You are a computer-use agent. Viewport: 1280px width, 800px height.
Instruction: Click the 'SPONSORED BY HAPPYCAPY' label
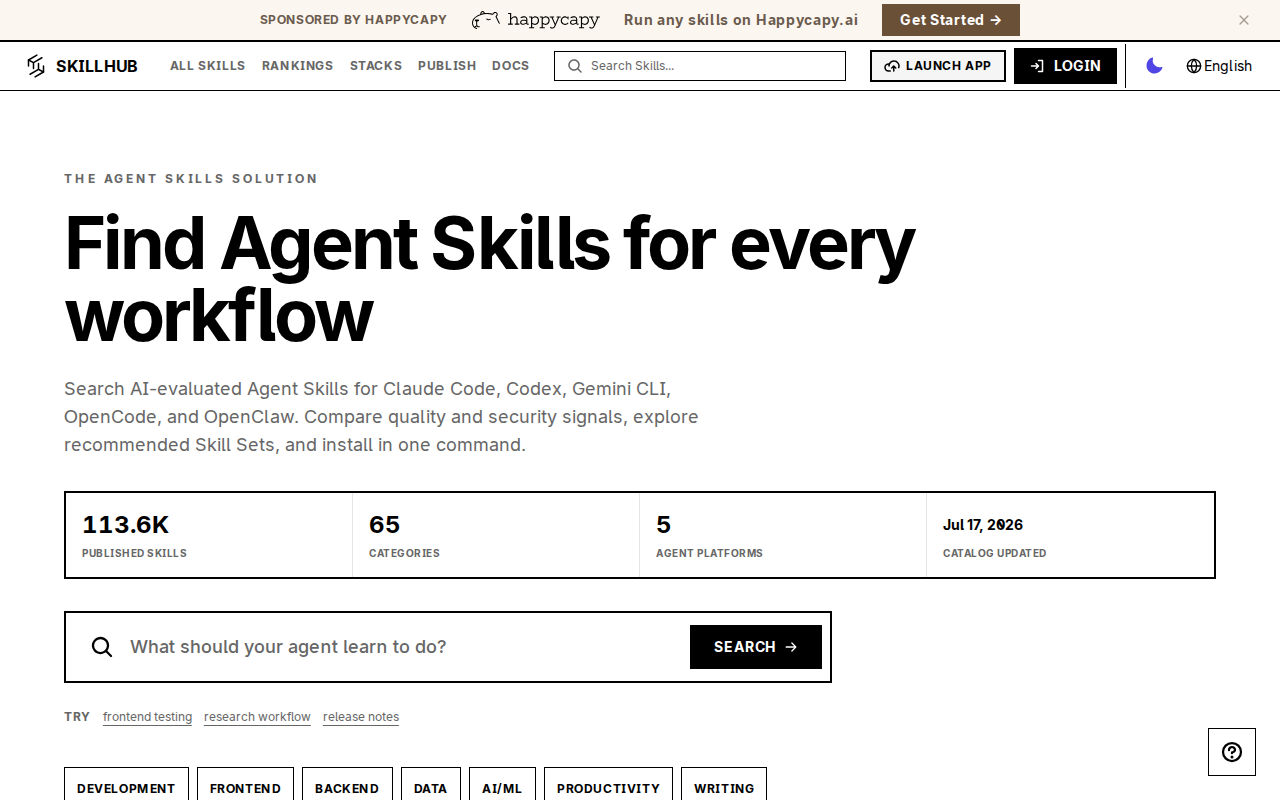[x=353, y=20]
